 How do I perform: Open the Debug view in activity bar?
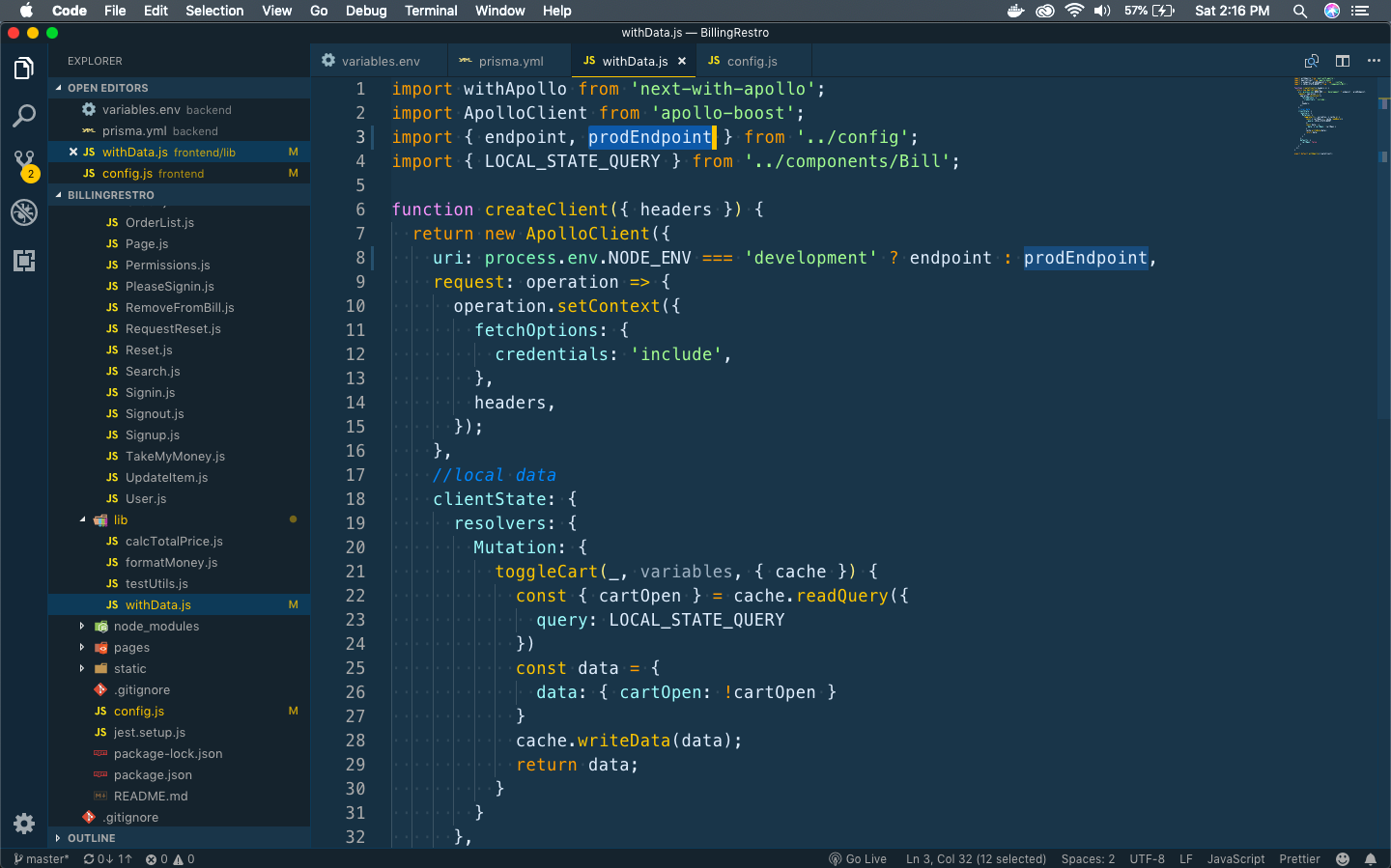(x=24, y=211)
